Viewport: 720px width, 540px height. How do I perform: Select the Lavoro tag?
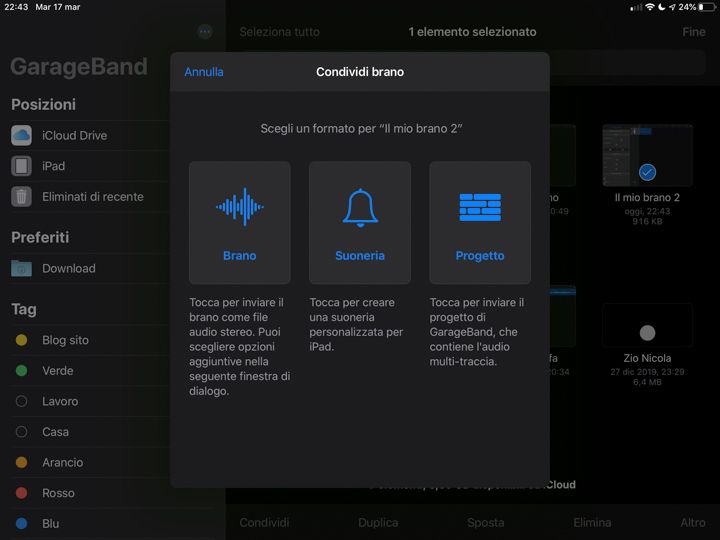click(x=90, y=401)
